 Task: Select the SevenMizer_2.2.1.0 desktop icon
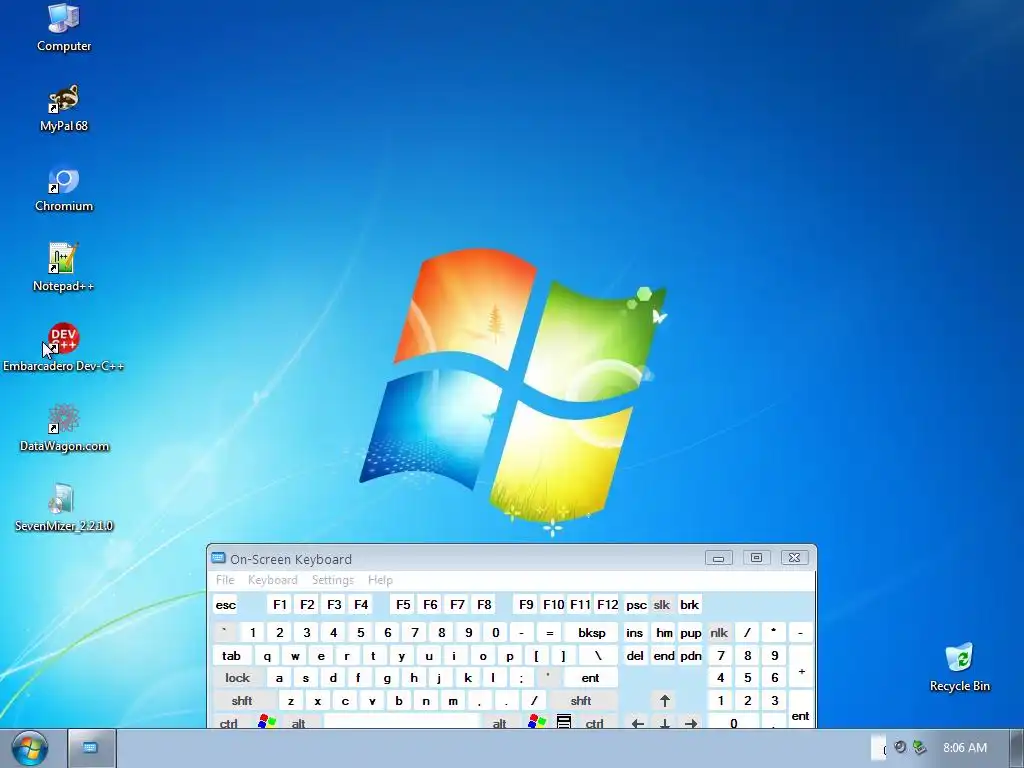click(63, 508)
